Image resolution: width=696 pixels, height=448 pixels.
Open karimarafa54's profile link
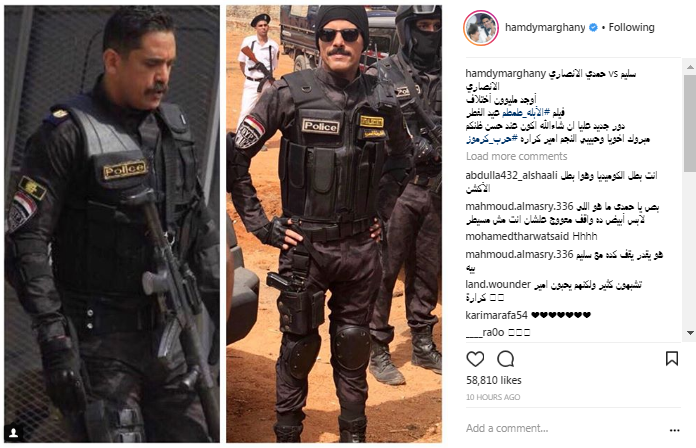[x=496, y=315]
